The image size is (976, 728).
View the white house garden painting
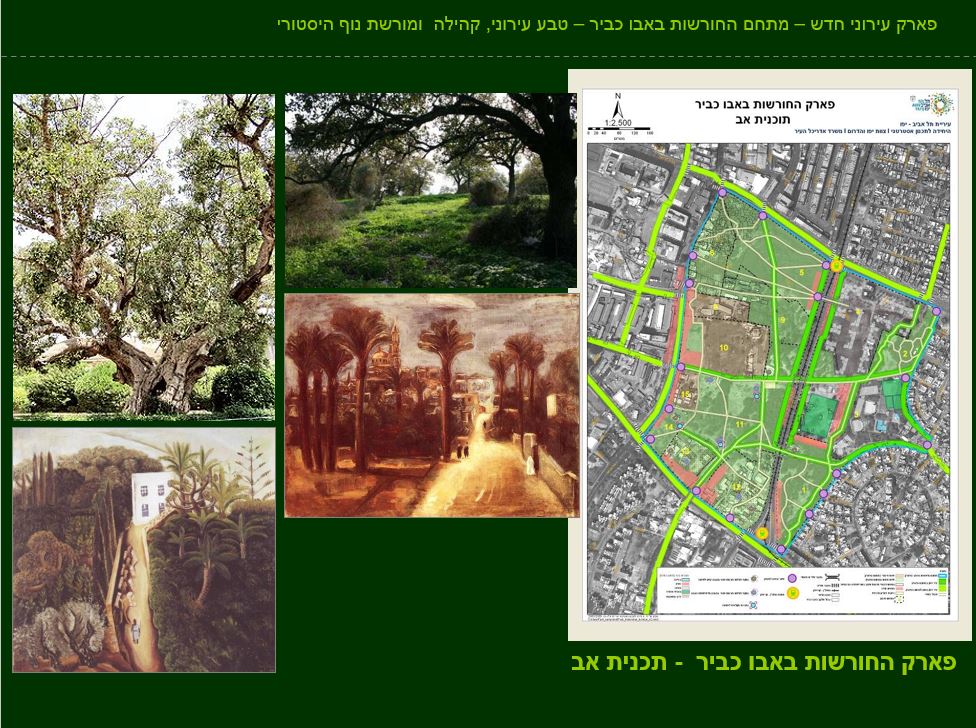click(143, 550)
